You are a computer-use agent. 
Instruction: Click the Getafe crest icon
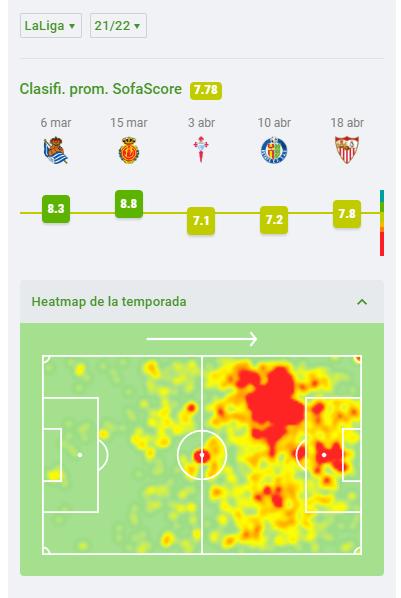274,150
